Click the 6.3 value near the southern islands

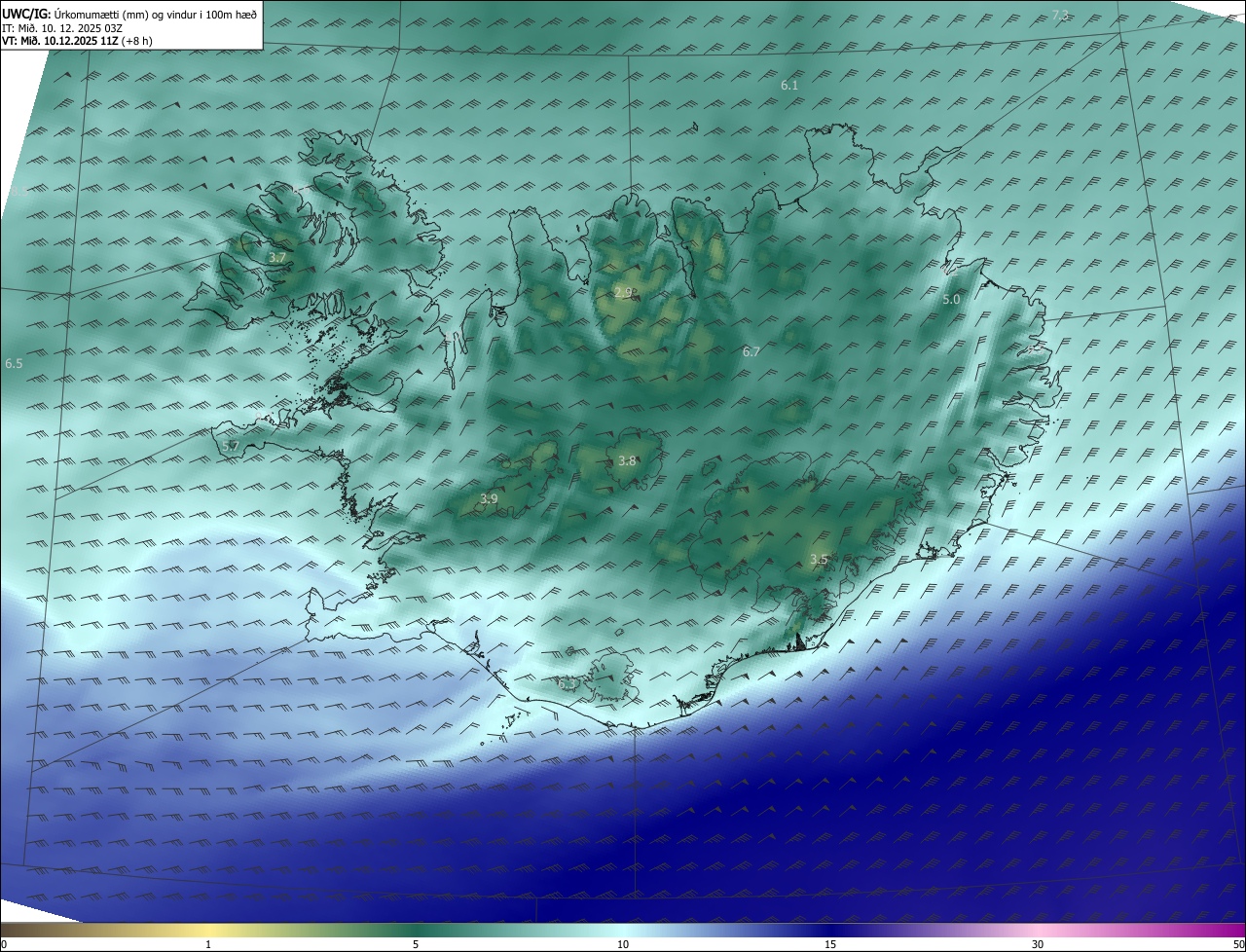click(x=567, y=684)
